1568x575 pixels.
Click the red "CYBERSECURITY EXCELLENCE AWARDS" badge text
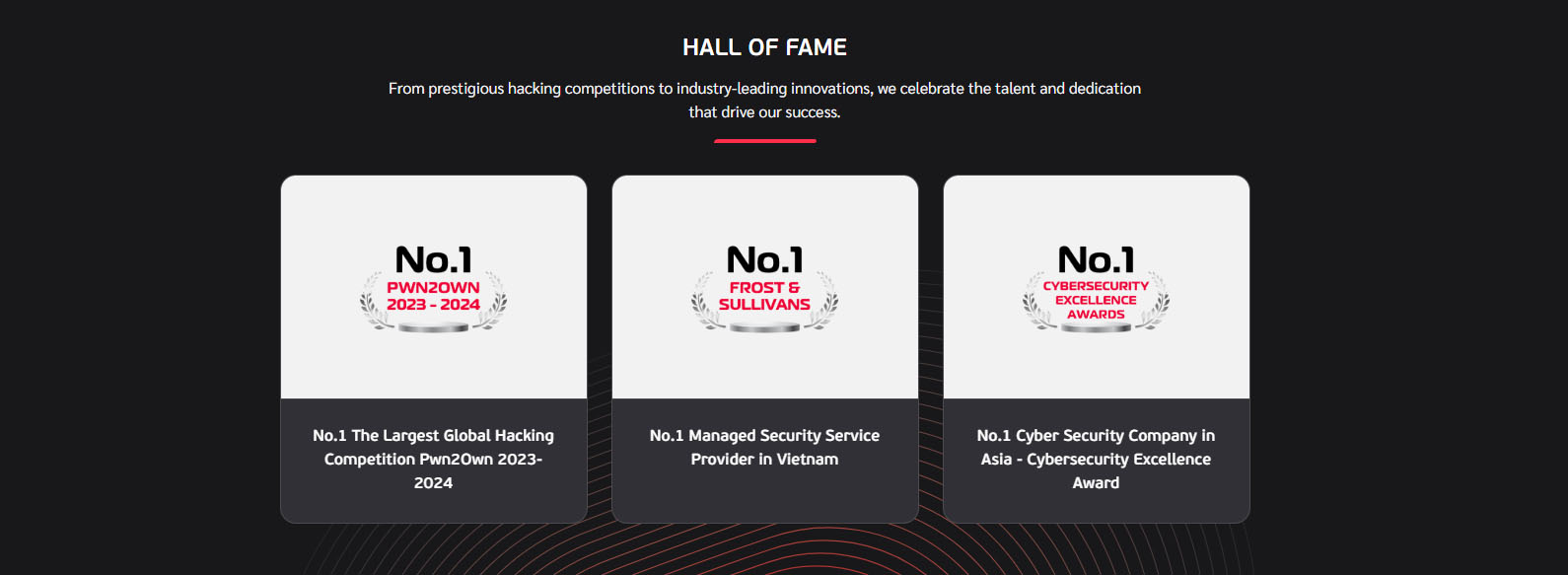(1097, 300)
